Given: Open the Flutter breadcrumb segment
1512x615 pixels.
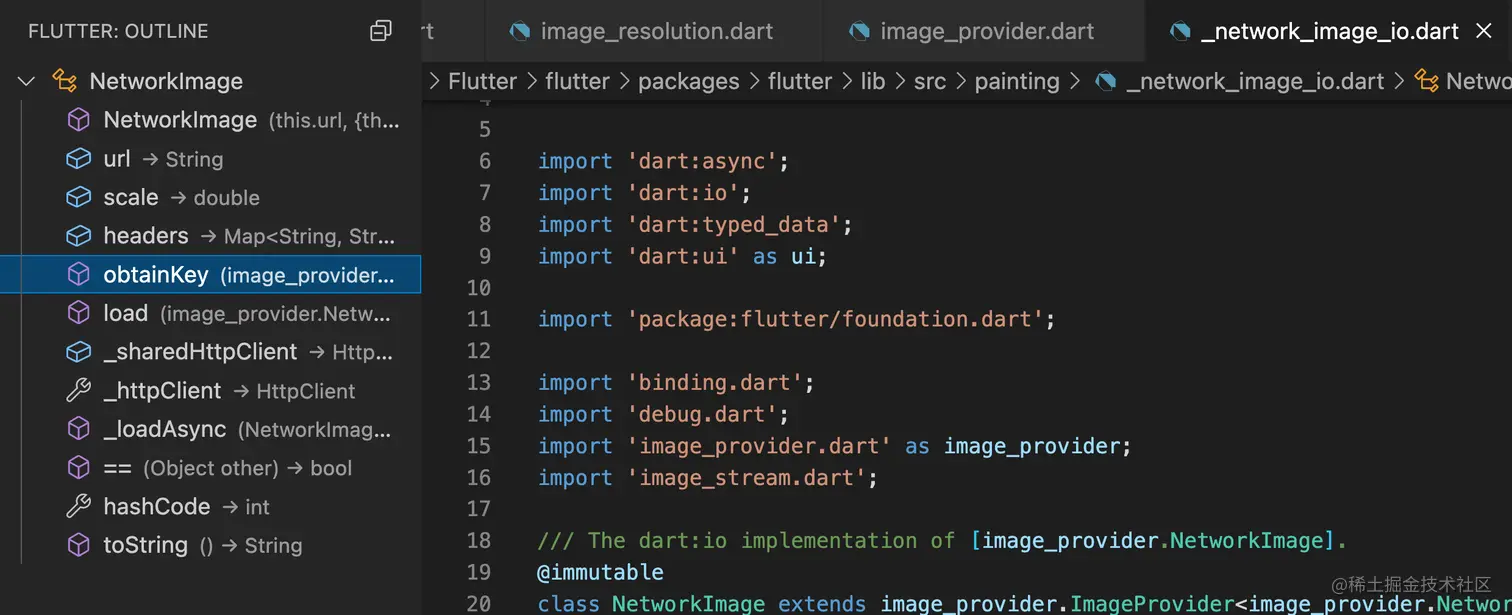Looking at the screenshot, I should [483, 81].
